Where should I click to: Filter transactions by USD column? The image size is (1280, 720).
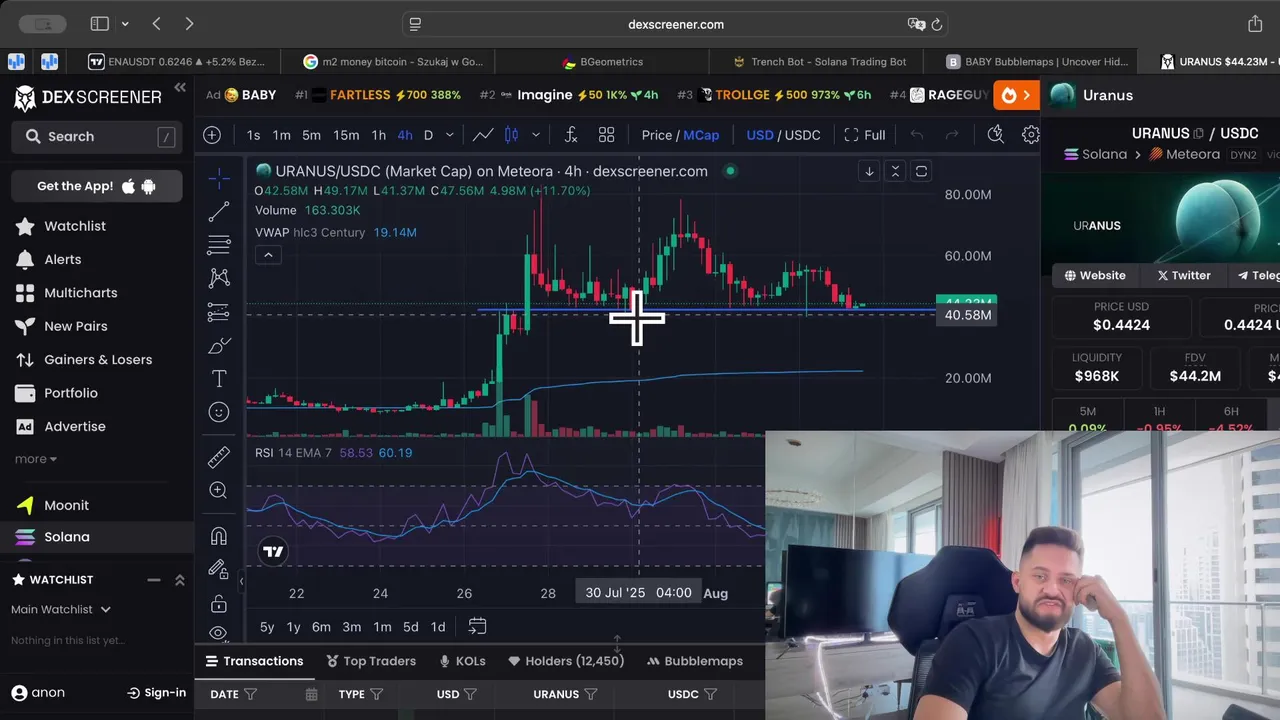470,694
